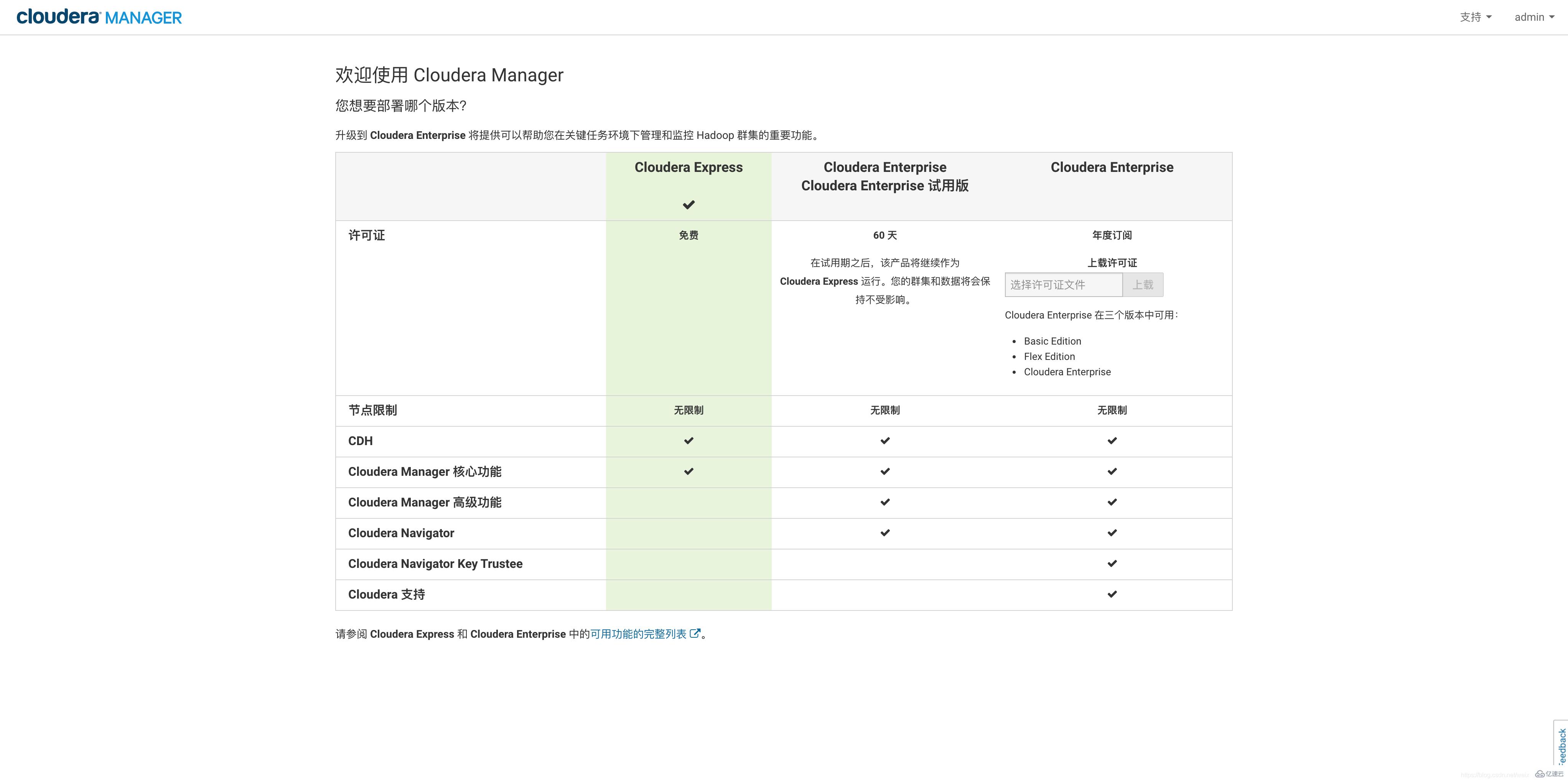
Task: Click trial column checkmark for Cloudera Navigator
Action: (x=885, y=533)
